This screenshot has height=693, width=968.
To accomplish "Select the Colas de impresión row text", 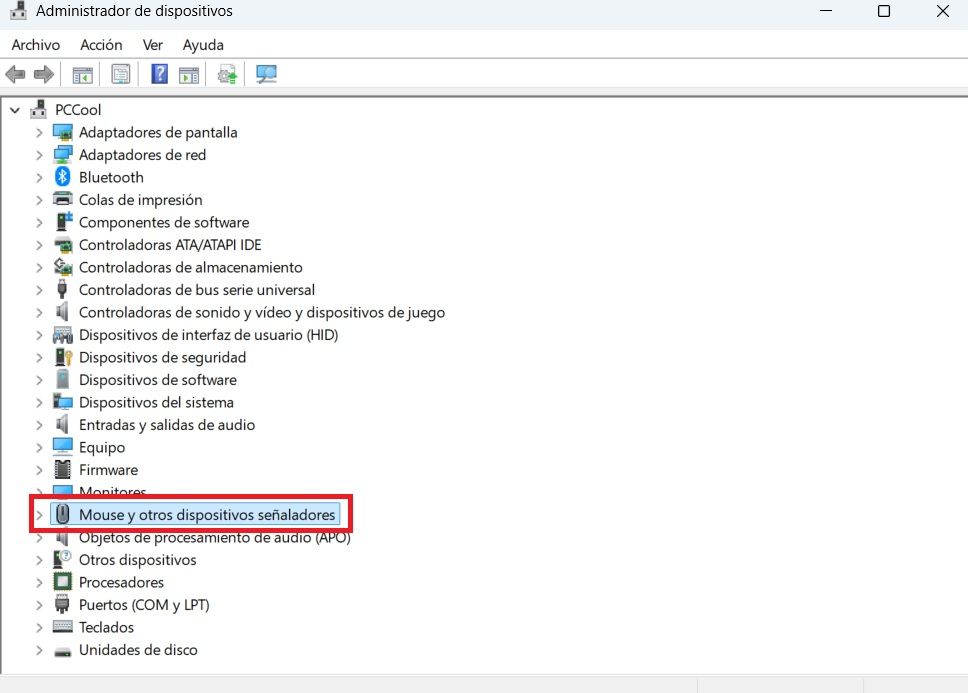I will pos(141,200).
